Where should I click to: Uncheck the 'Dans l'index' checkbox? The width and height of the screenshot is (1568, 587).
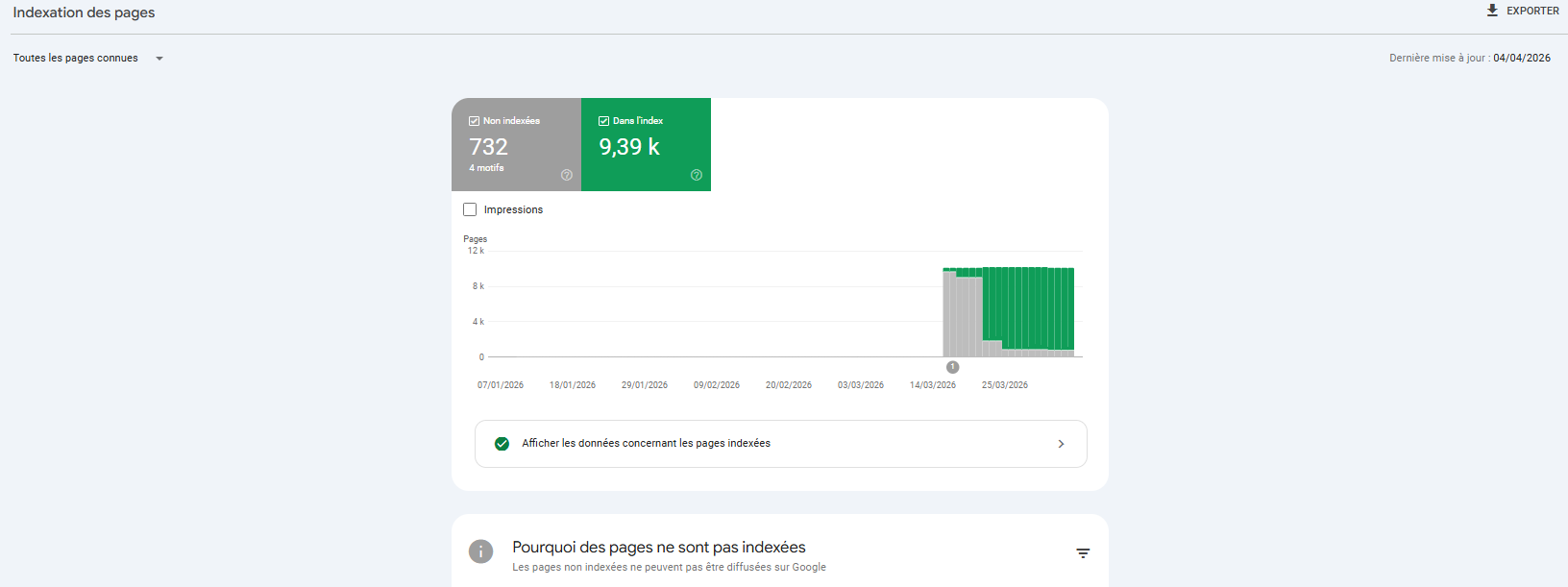click(603, 121)
